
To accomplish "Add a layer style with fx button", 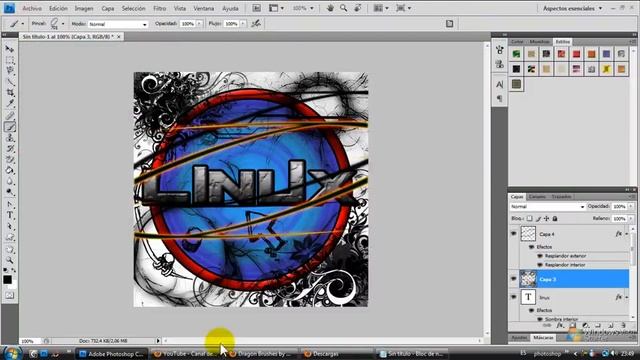I will coord(560,325).
